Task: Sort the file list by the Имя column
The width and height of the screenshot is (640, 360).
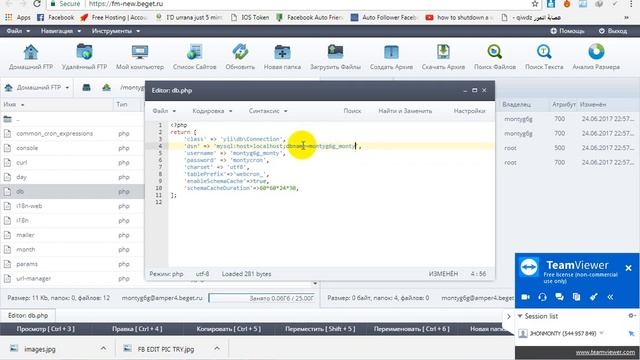Action: click(x=13, y=104)
